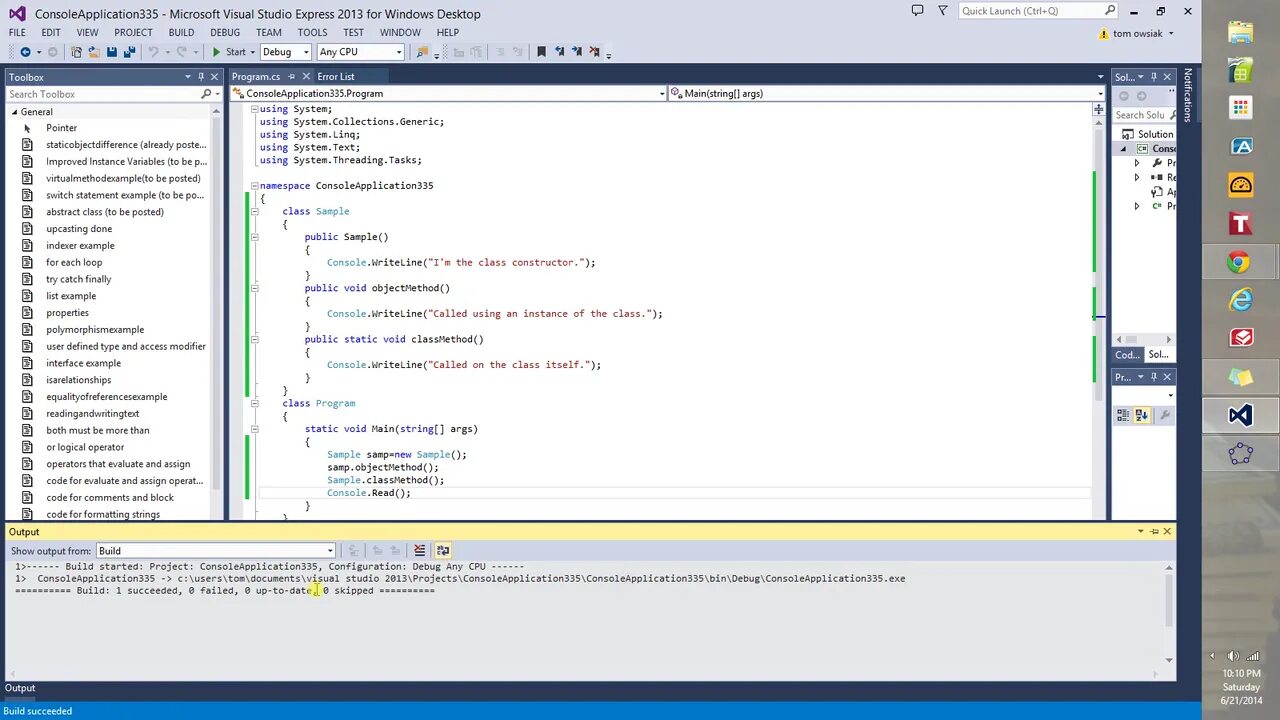1280x720 pixels.
Task: Collapse the namespace ConsoleApplication335 code block
Action: tap(254, 186)
